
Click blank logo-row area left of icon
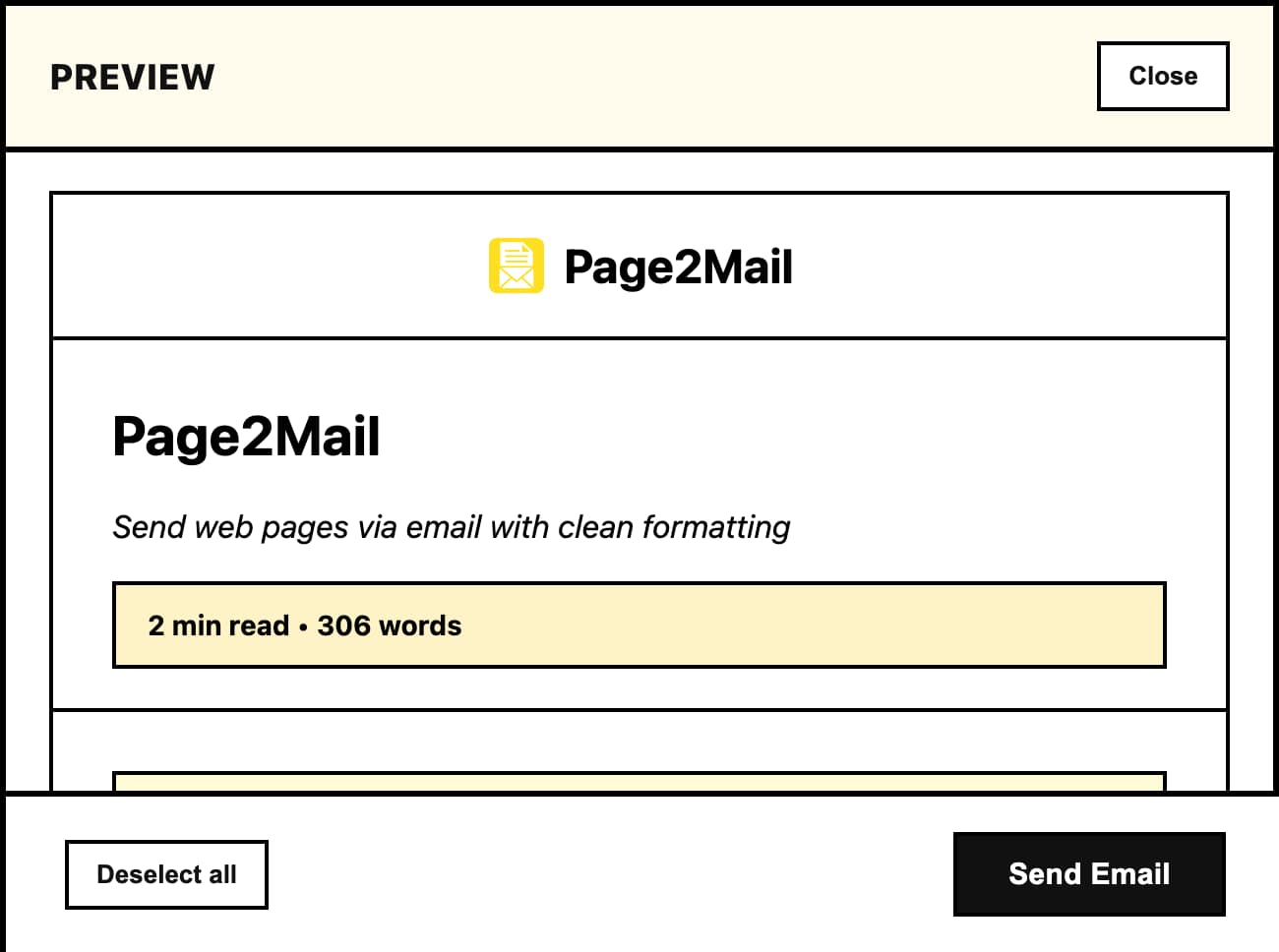[266, 266]
